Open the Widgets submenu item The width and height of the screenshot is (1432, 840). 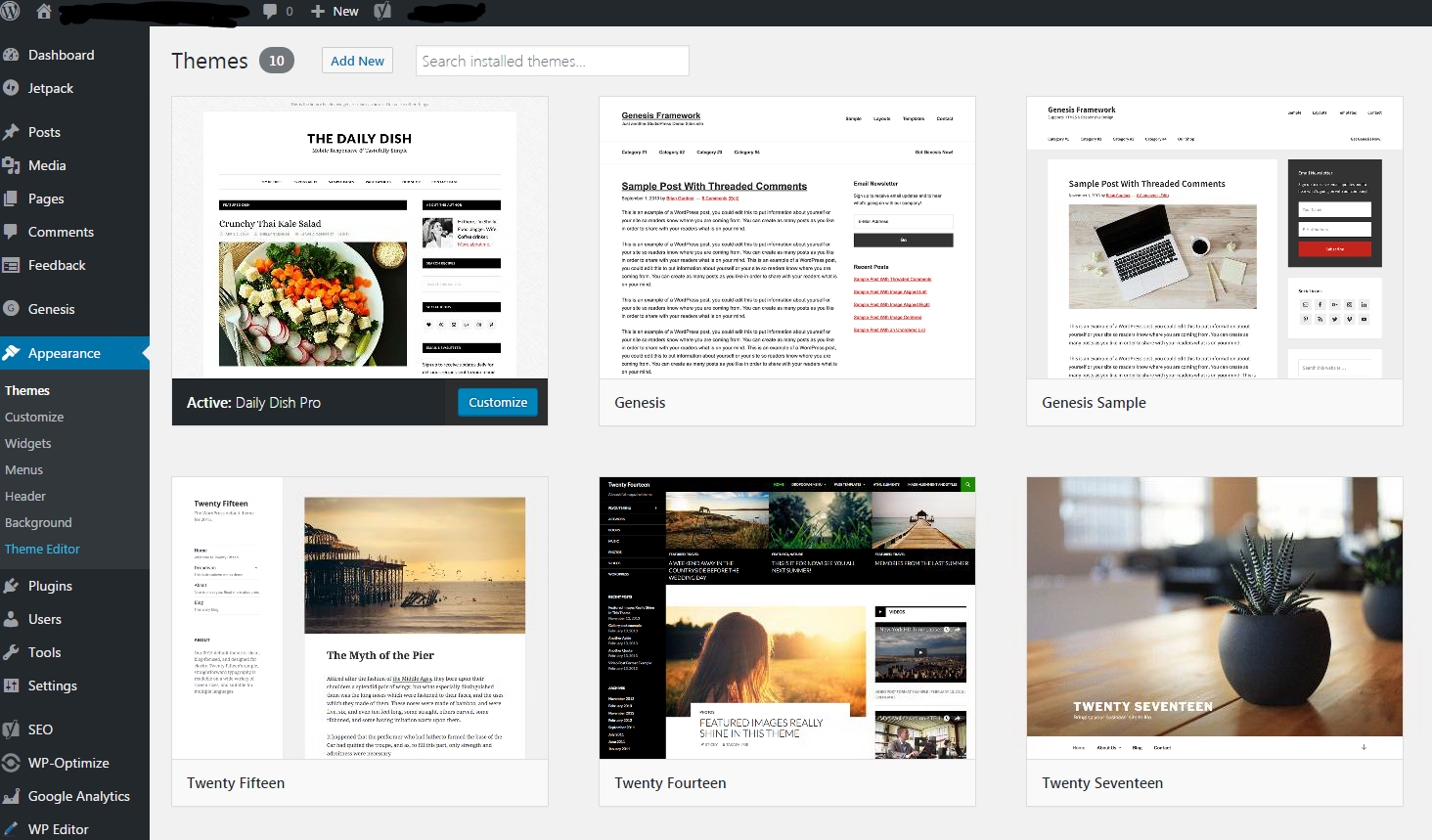(28, 443)
